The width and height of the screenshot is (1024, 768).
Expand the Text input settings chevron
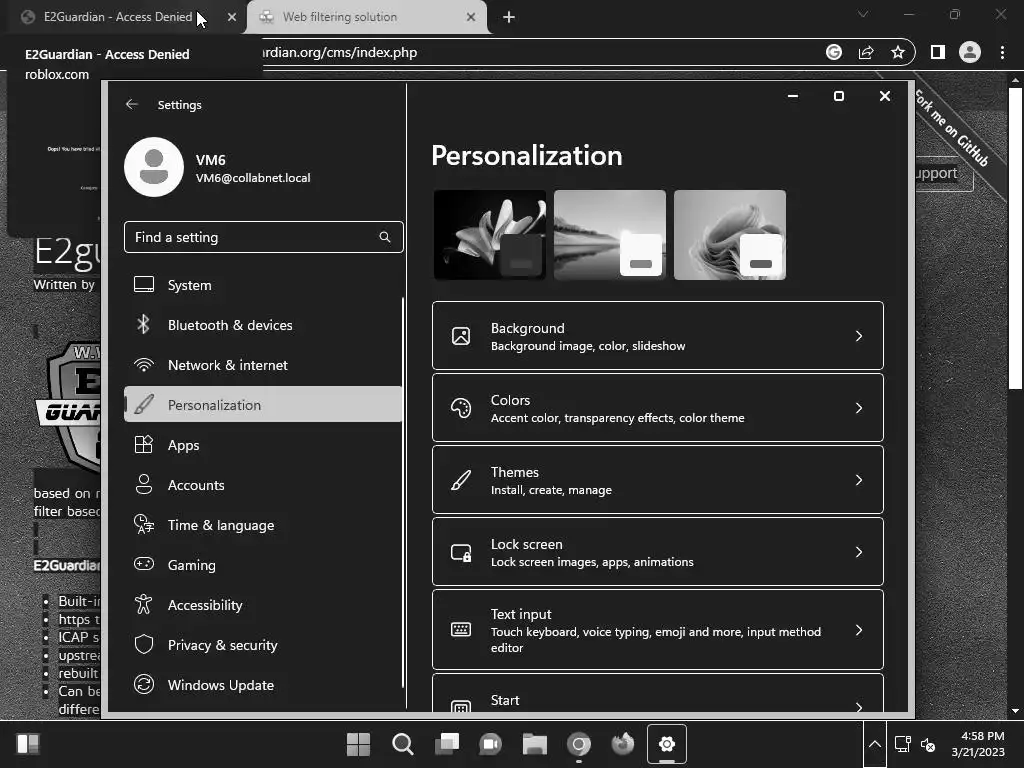click(x=859, y=630)
